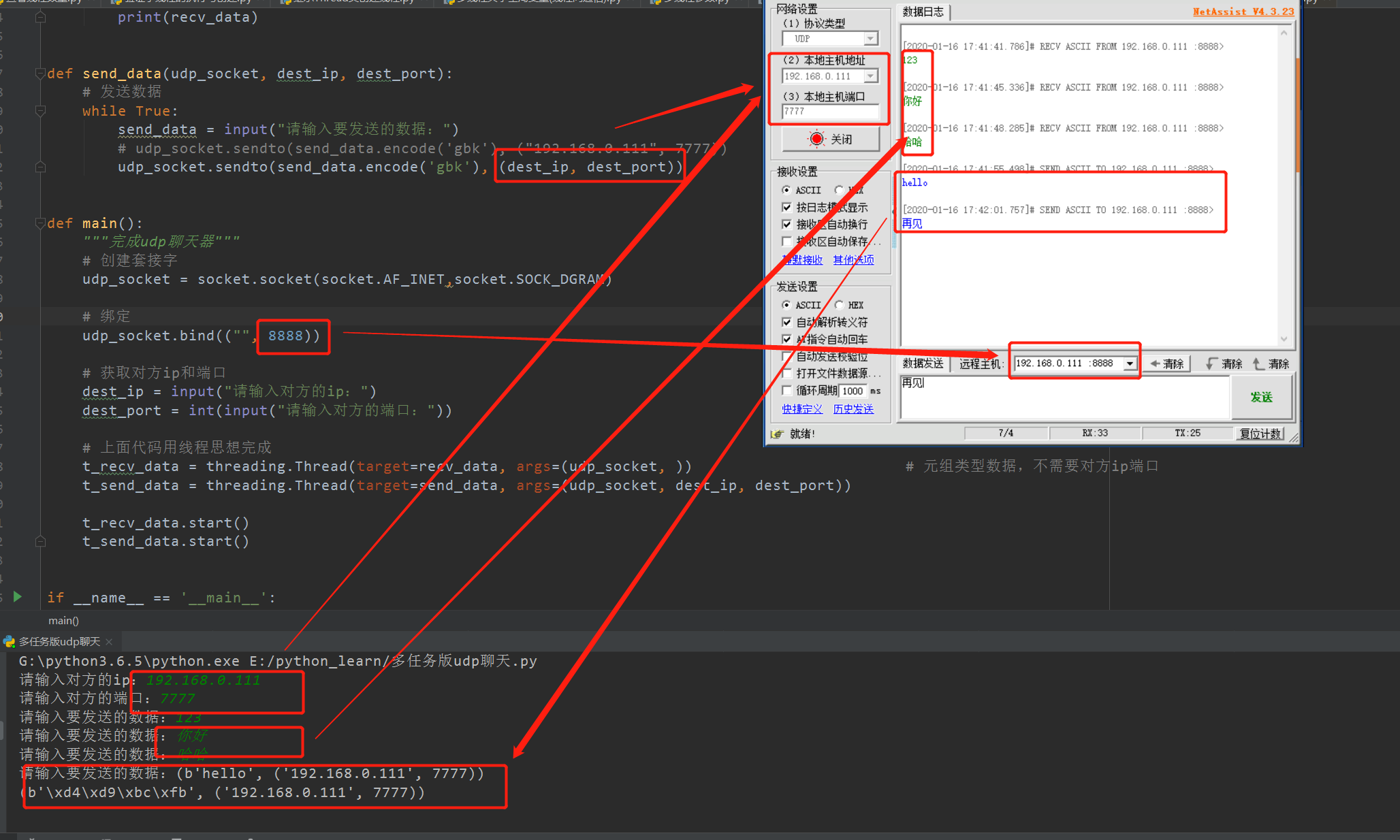Collapse the def send_data fold marker
Screen dimensions: 1400x840
[x=39, y=74]
